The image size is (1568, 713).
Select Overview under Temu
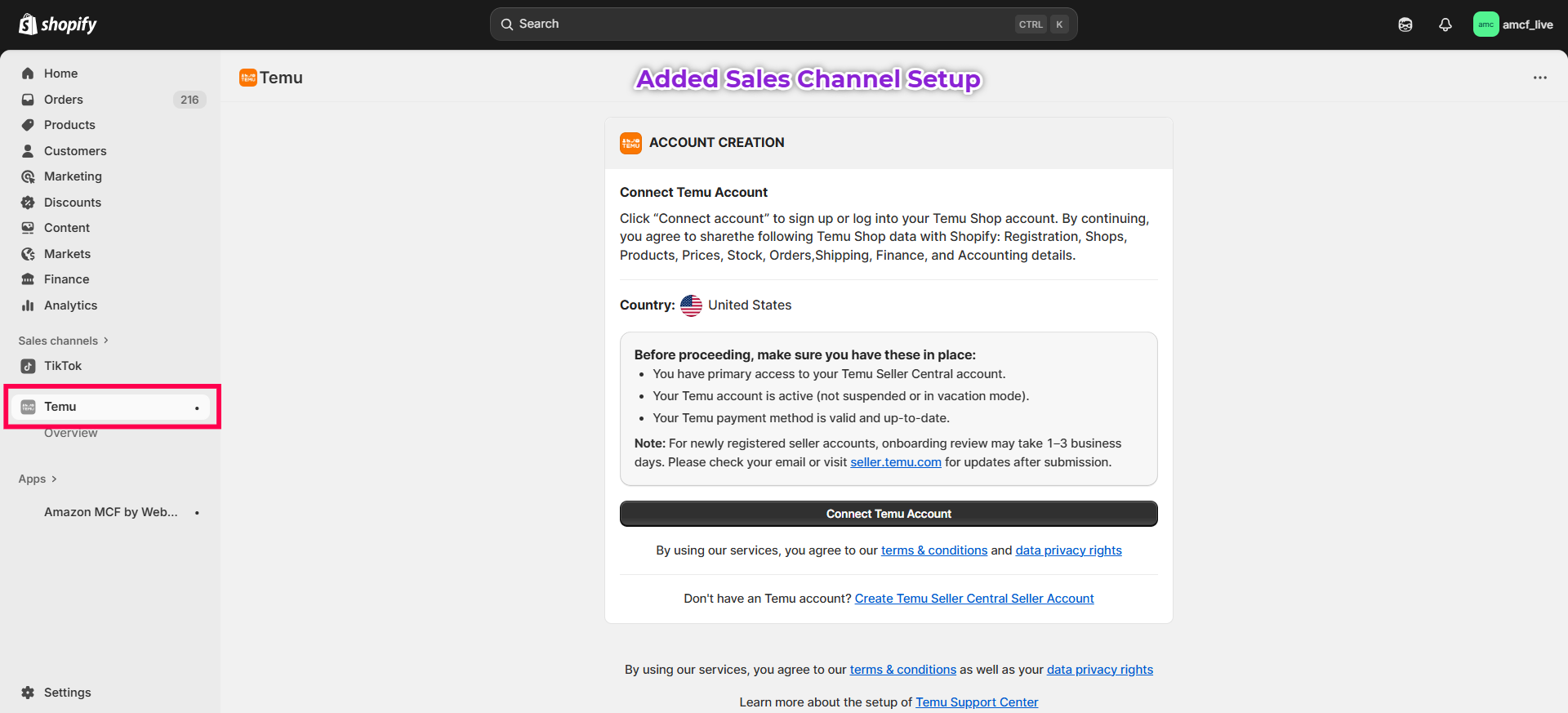(70, 433)
